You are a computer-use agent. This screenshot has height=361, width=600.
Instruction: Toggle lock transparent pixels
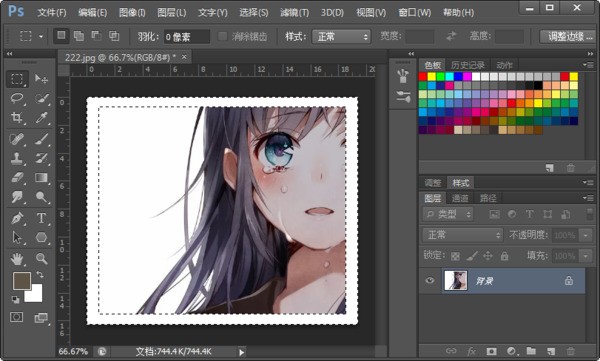[455, 256]
